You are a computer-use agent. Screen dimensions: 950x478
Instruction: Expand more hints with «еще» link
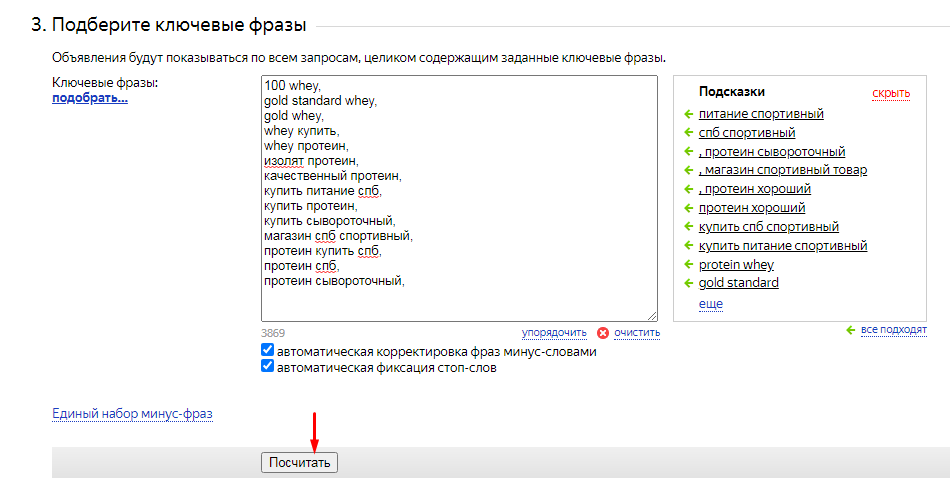click(x=710, y=304)
